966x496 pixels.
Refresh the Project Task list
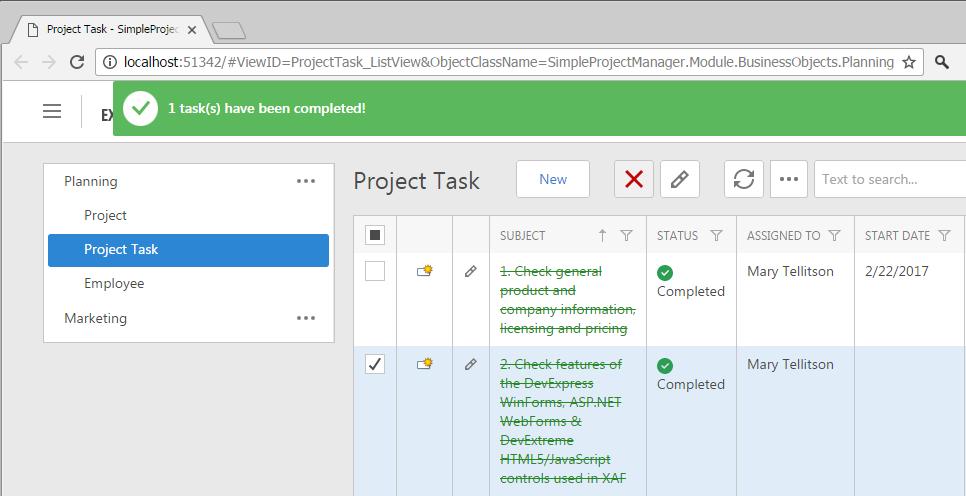pos(744,179)
